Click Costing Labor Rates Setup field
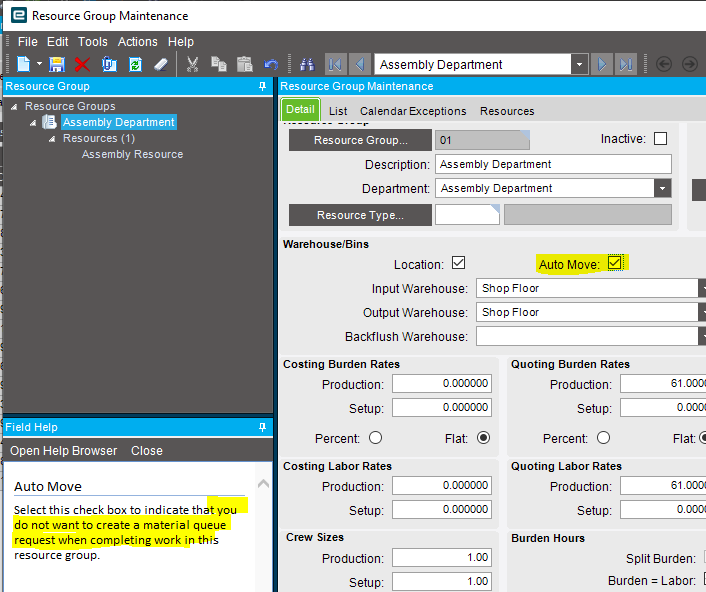 [x=442, y=510]
